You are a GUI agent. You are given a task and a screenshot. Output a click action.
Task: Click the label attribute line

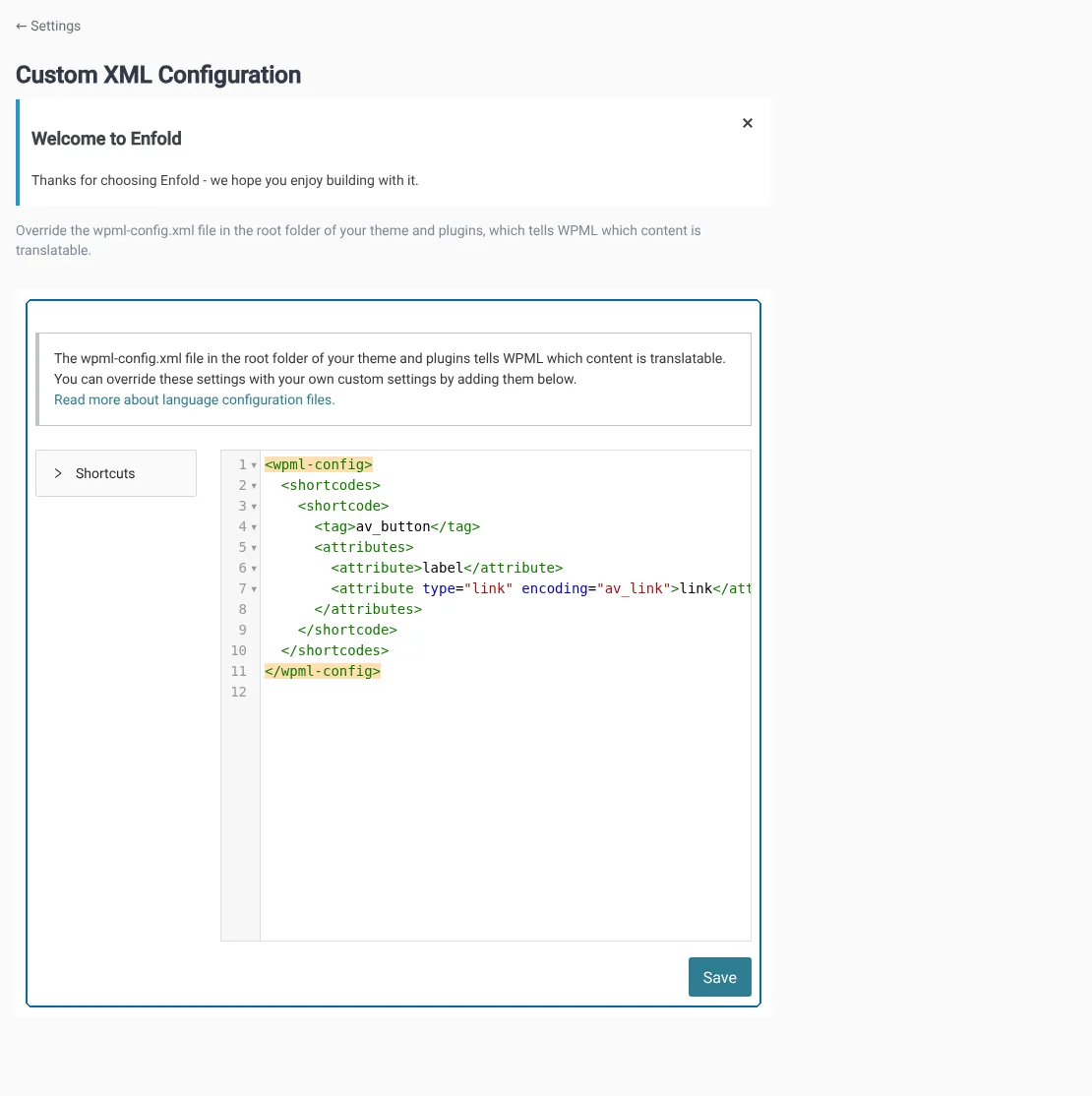[x=447, y=569]
